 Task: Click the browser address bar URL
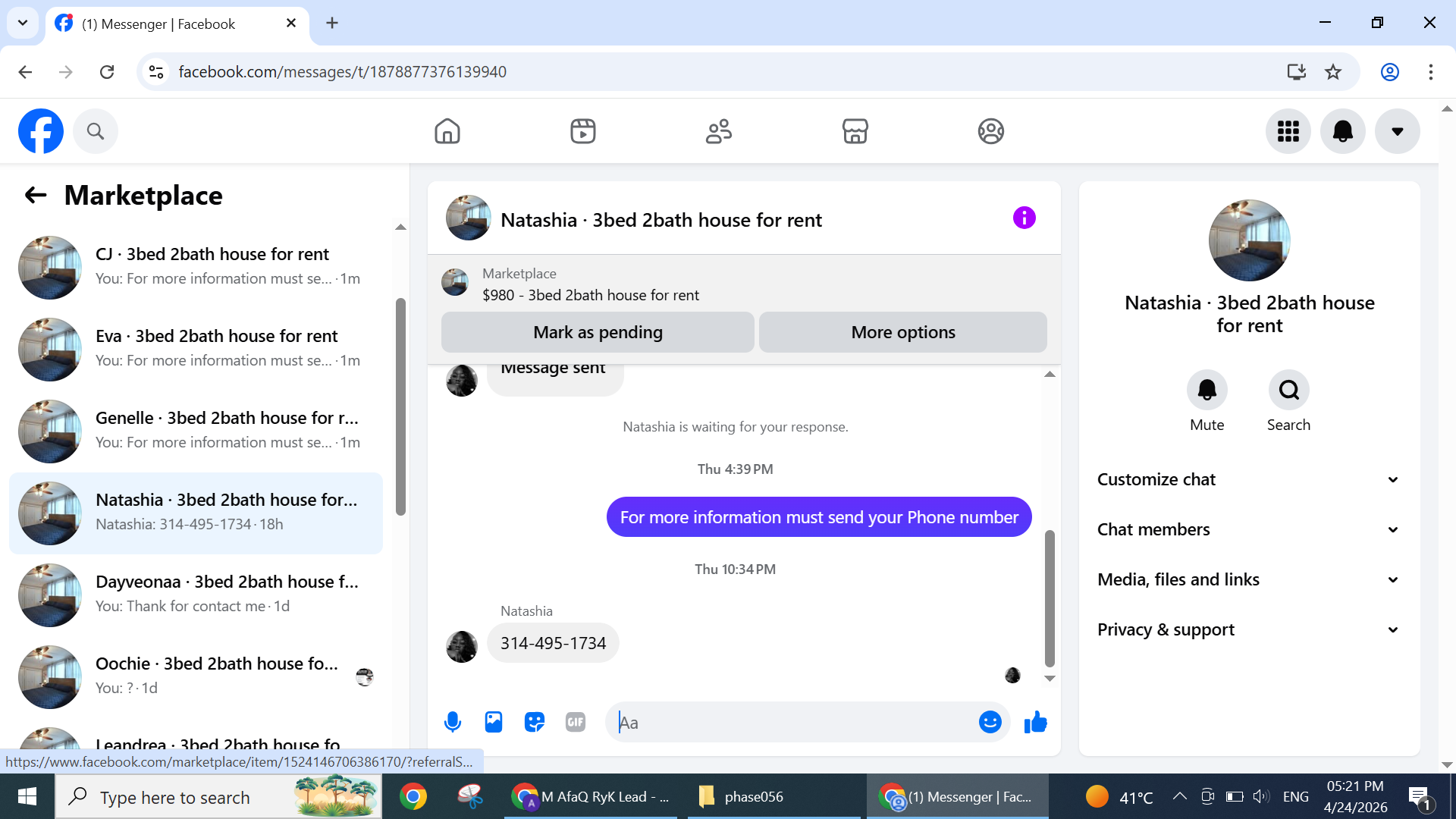[342, 72]
